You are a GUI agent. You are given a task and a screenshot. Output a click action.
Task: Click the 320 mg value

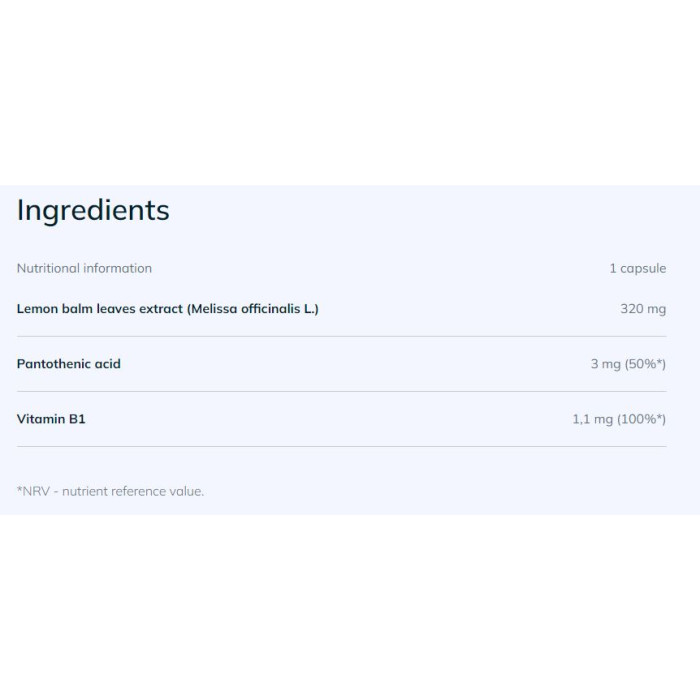pyautogui.click(x=643, y=309)
